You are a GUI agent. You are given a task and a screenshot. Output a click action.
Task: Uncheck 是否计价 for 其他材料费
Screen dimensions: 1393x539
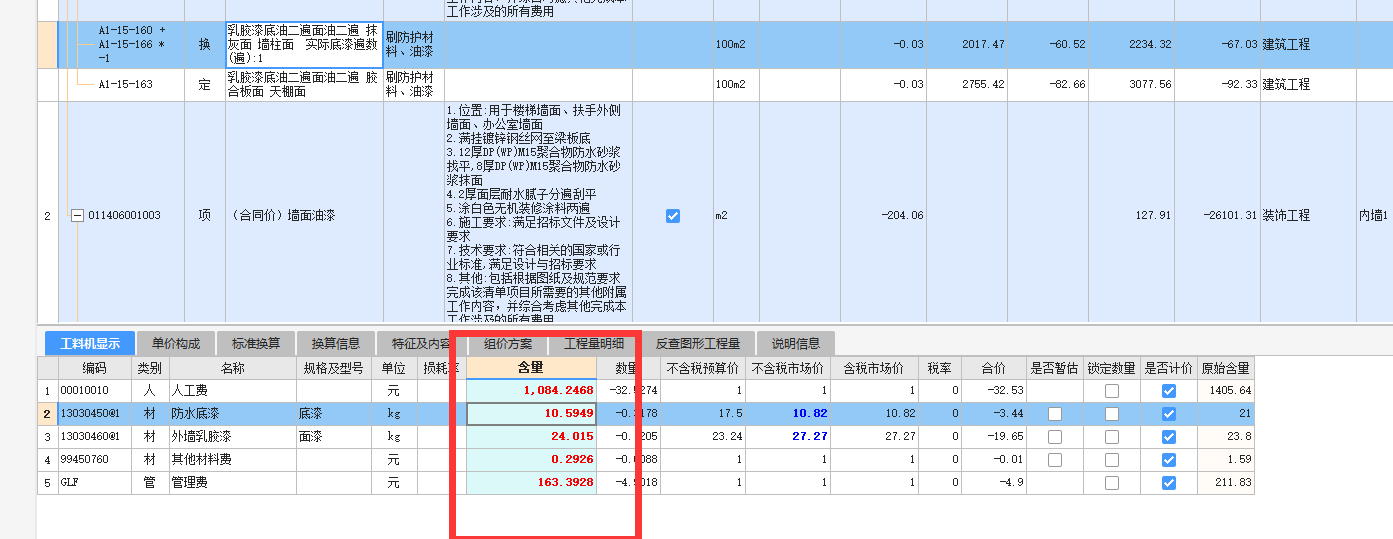tap(1169, 459)
